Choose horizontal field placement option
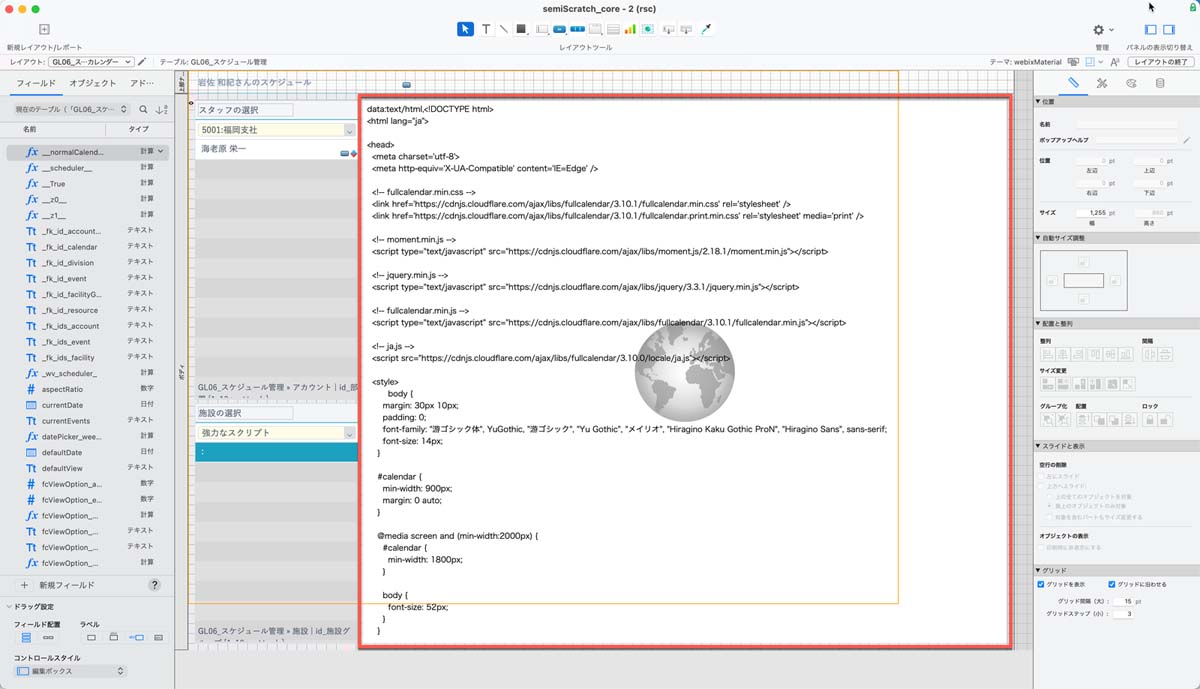This screenshot has width=1200, height=689. [x=48, y=637]
